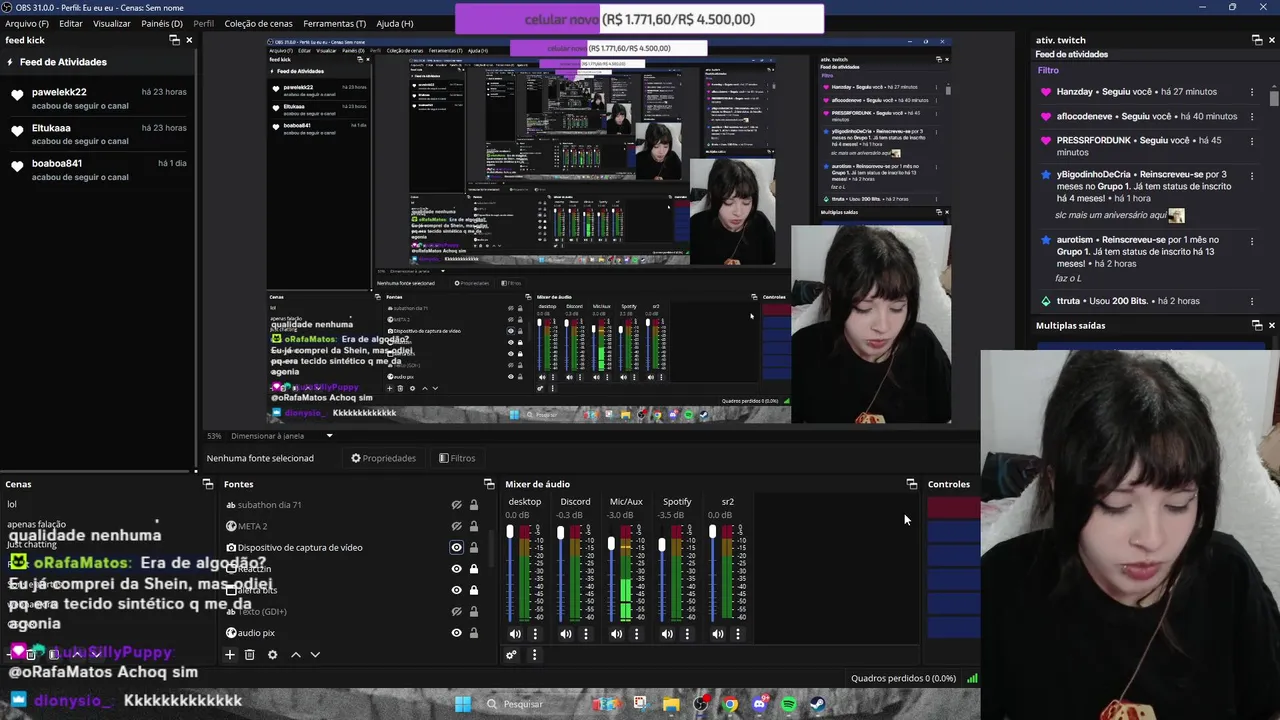The height and width of the screenshot is (720, 1280).
Task: Click the Propriedades button
Action: [x=383, y=458]
